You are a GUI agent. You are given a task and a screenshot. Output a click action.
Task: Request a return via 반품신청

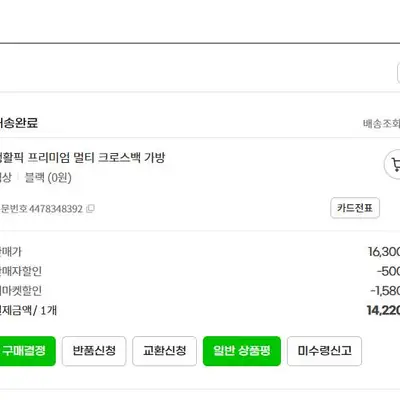click(94, 351)
